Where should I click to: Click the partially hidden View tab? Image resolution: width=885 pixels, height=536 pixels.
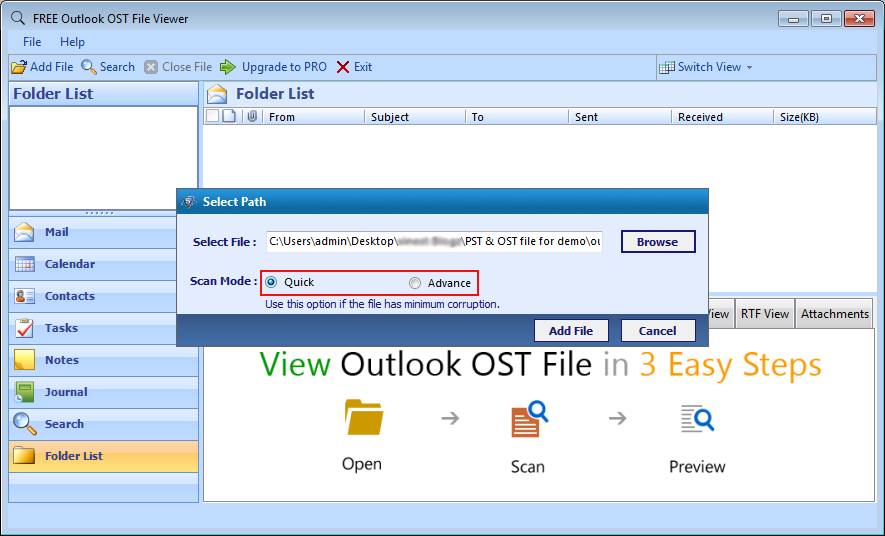720,314
